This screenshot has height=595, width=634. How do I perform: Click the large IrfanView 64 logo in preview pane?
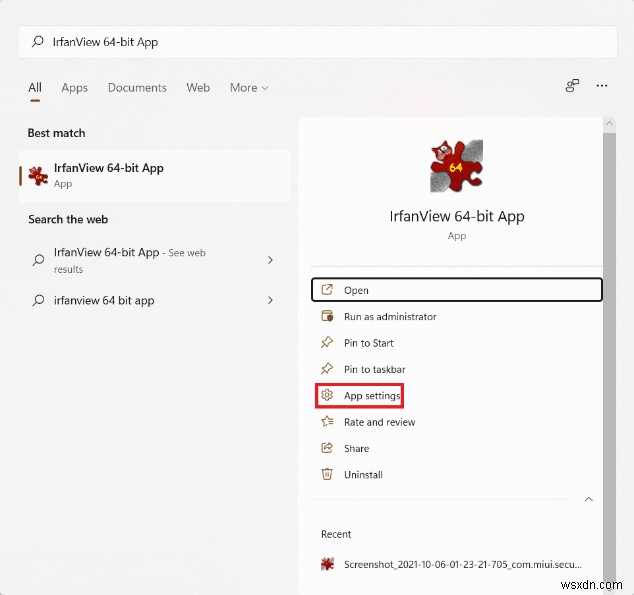456,166
